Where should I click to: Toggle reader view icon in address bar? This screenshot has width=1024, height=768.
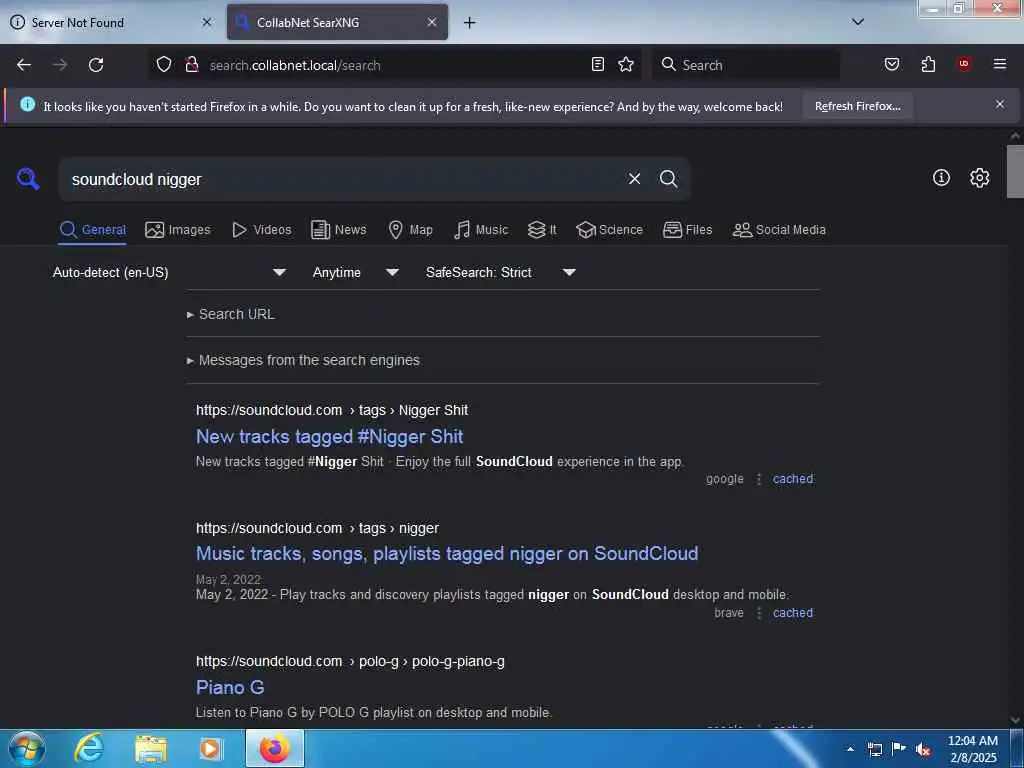(598, 64)
